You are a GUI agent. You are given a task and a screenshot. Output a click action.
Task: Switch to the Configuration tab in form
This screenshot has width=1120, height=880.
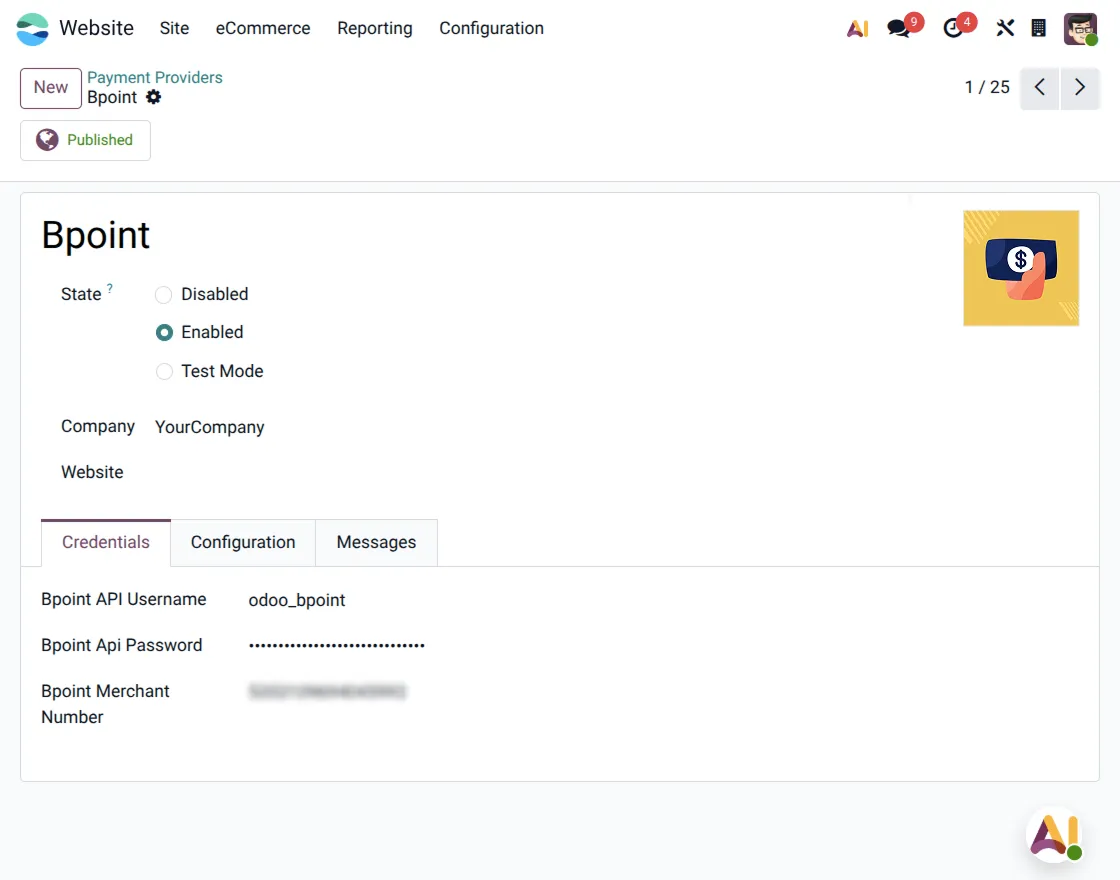pos(243,542)
